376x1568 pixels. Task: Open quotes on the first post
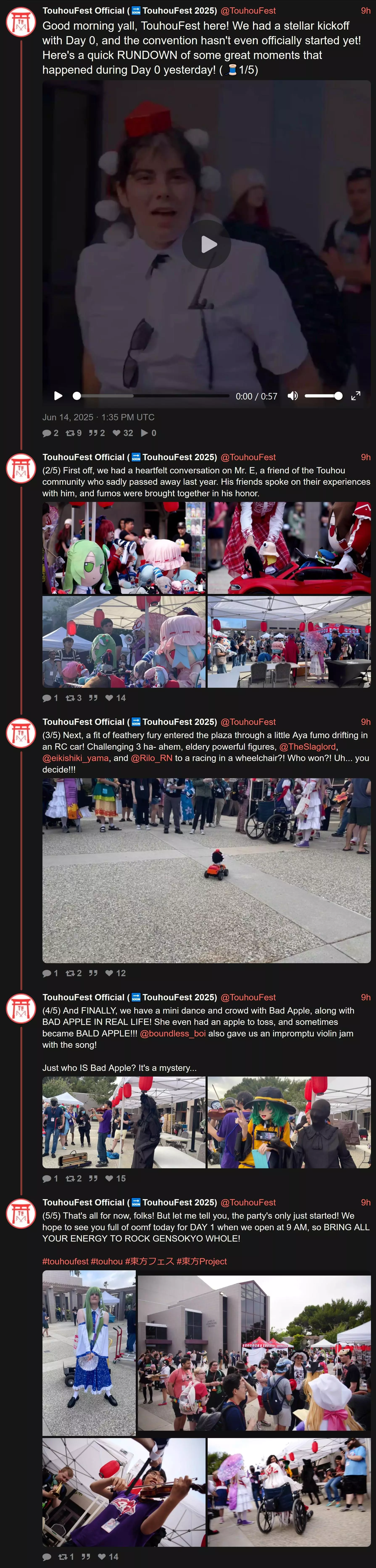[x=96, y=433]
